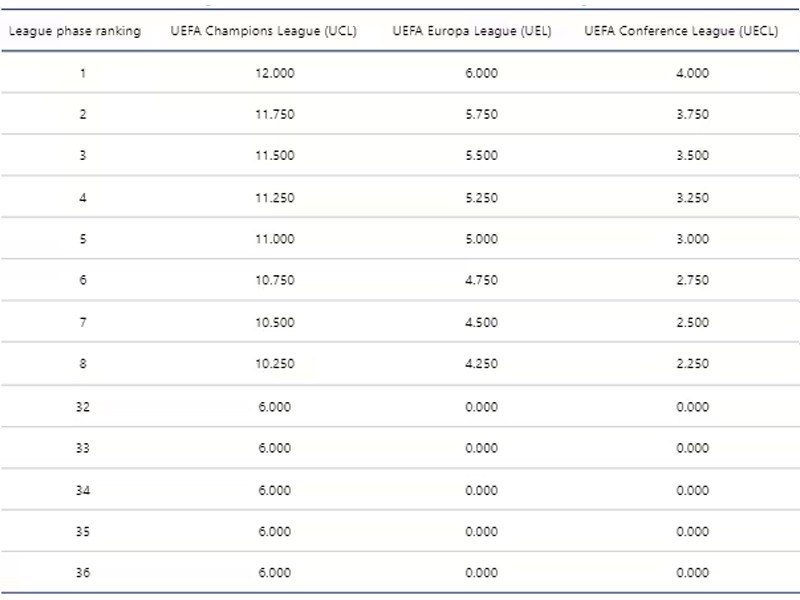The width and height of the screenshot is (800, 600).
Task: Select the 4.500 cell in UEL column
Action: coord(482,322)
